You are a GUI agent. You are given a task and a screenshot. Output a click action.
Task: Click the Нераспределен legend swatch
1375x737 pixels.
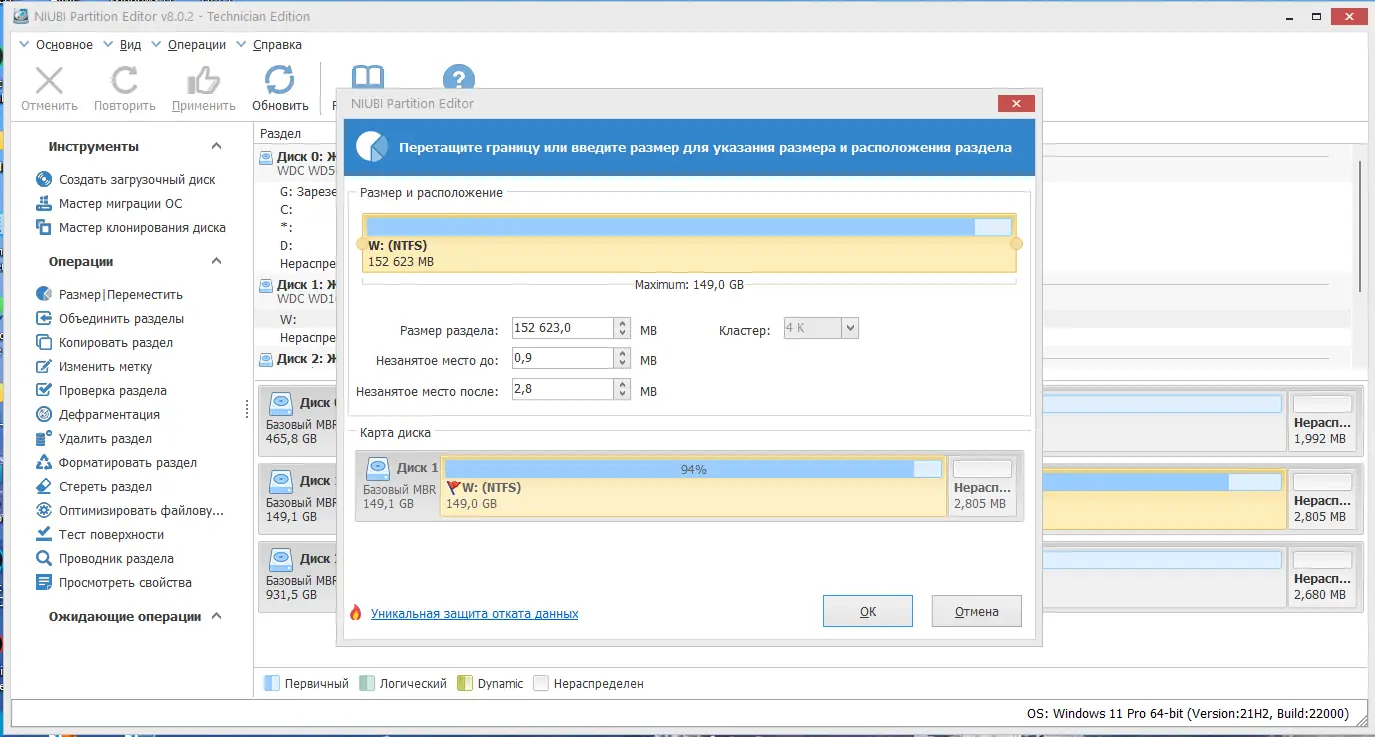tap(541, 684)
